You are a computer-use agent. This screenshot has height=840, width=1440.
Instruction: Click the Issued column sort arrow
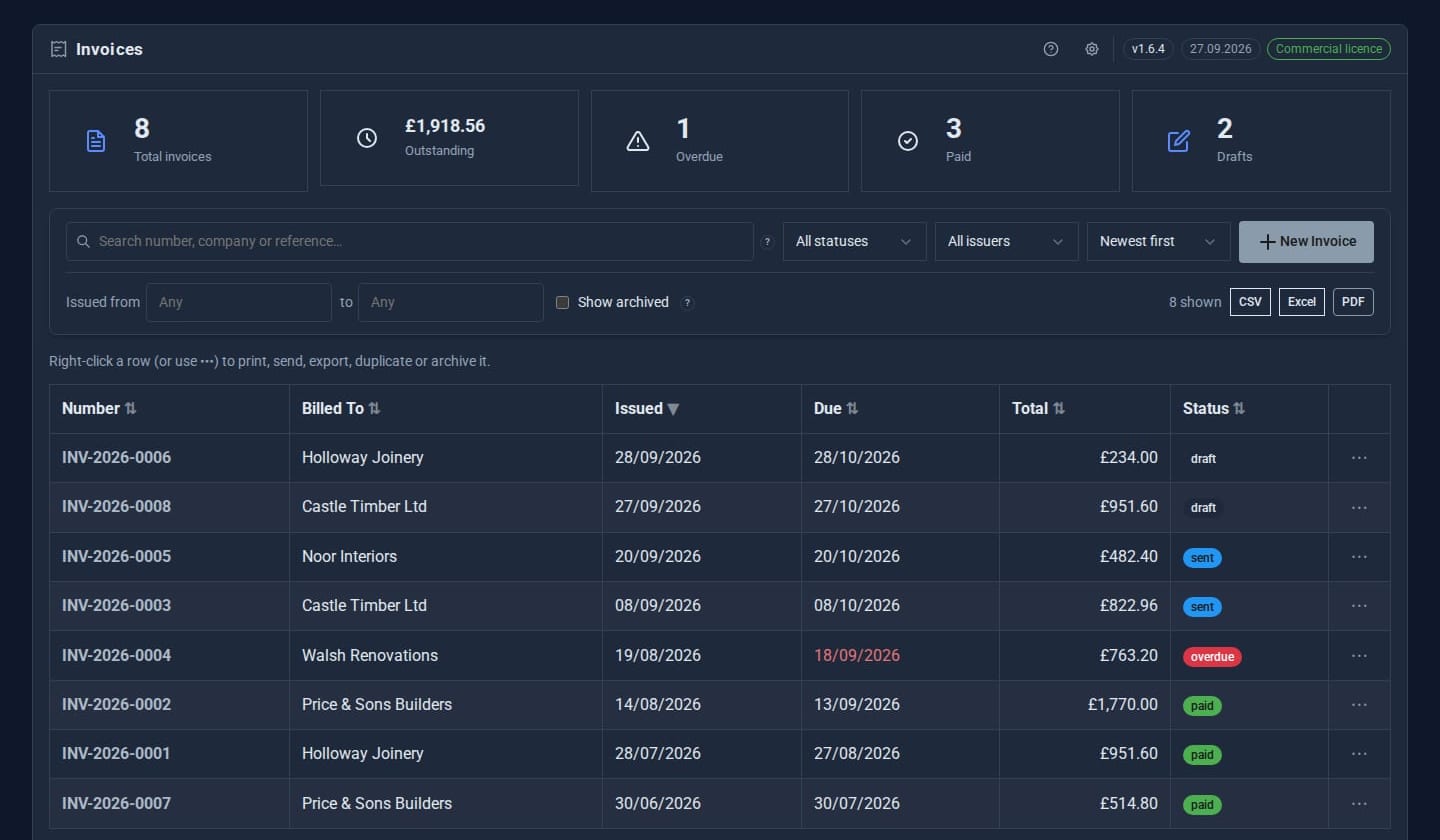[x=673, y=409]
